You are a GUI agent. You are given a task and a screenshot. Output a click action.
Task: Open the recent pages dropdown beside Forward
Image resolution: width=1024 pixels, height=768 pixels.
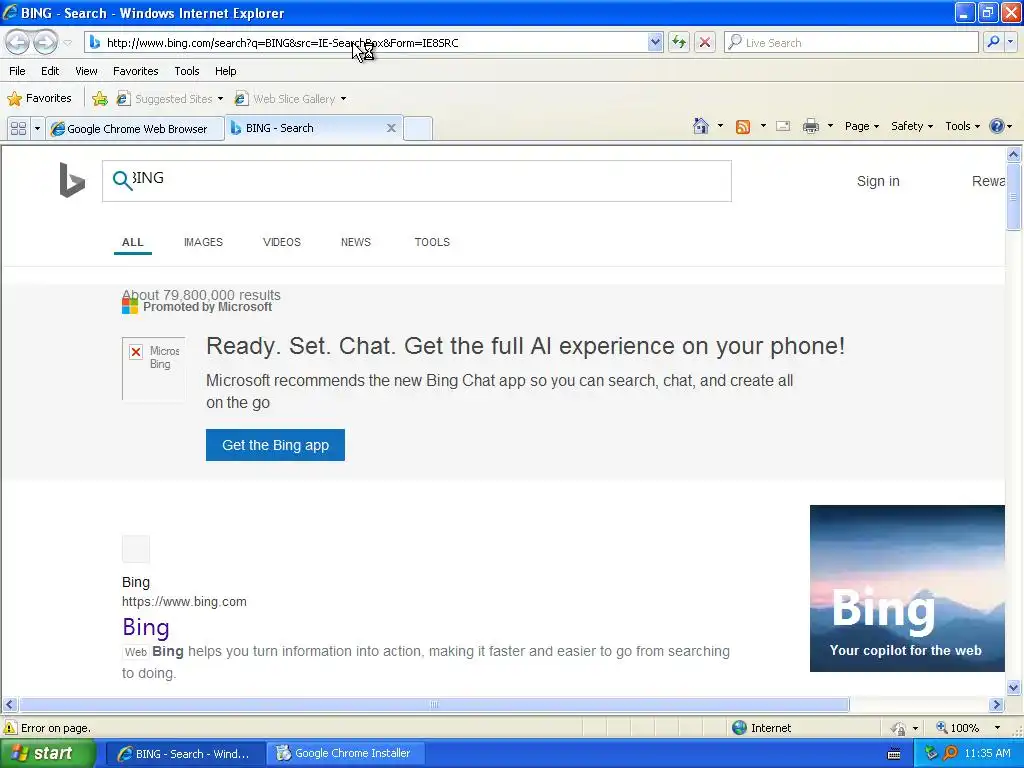pyautogui.click(x=67, y=43)
